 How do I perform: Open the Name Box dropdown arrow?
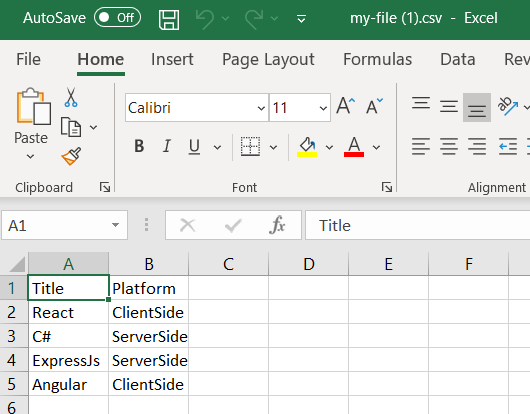115,225
